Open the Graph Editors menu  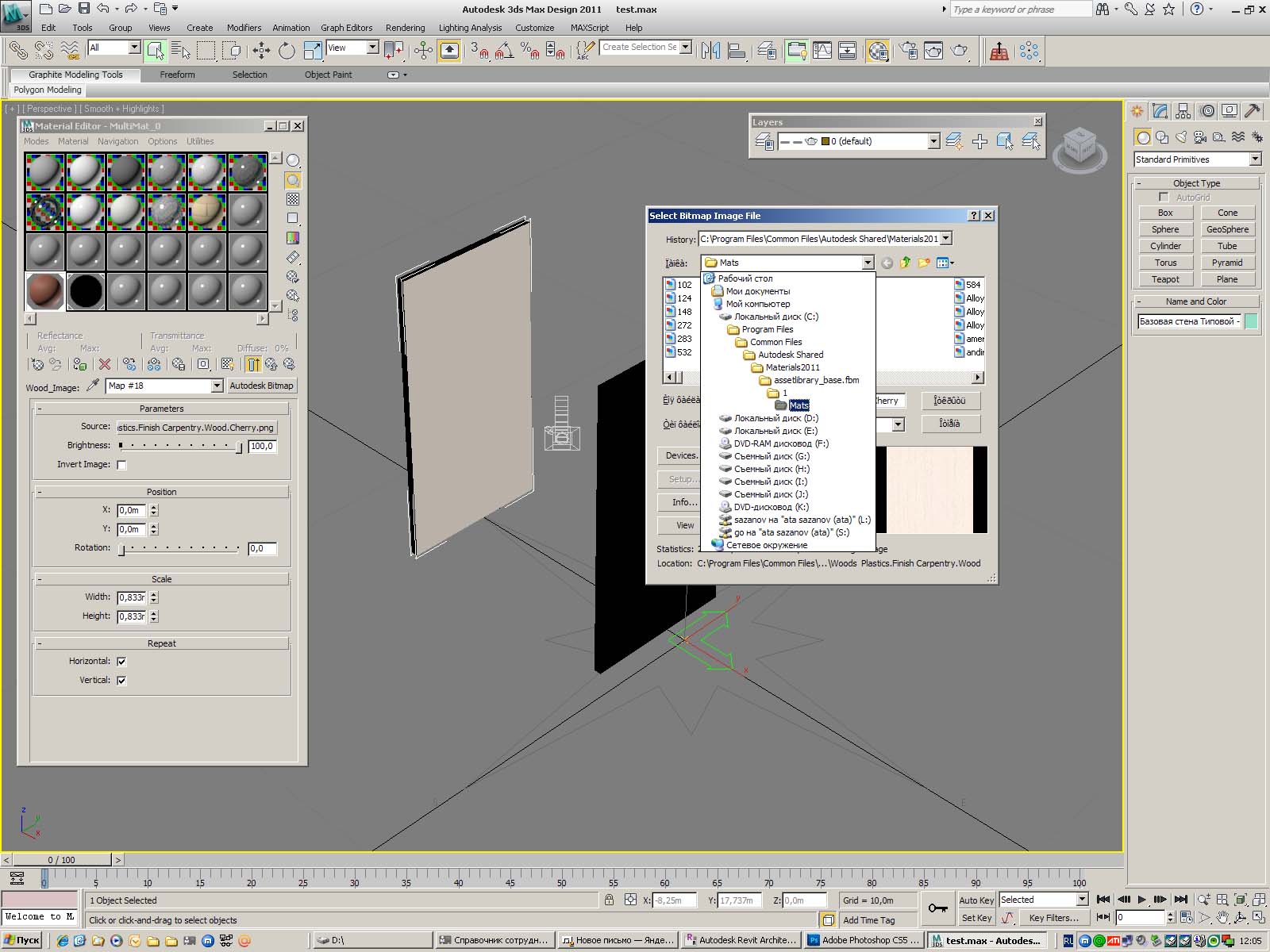346,28
